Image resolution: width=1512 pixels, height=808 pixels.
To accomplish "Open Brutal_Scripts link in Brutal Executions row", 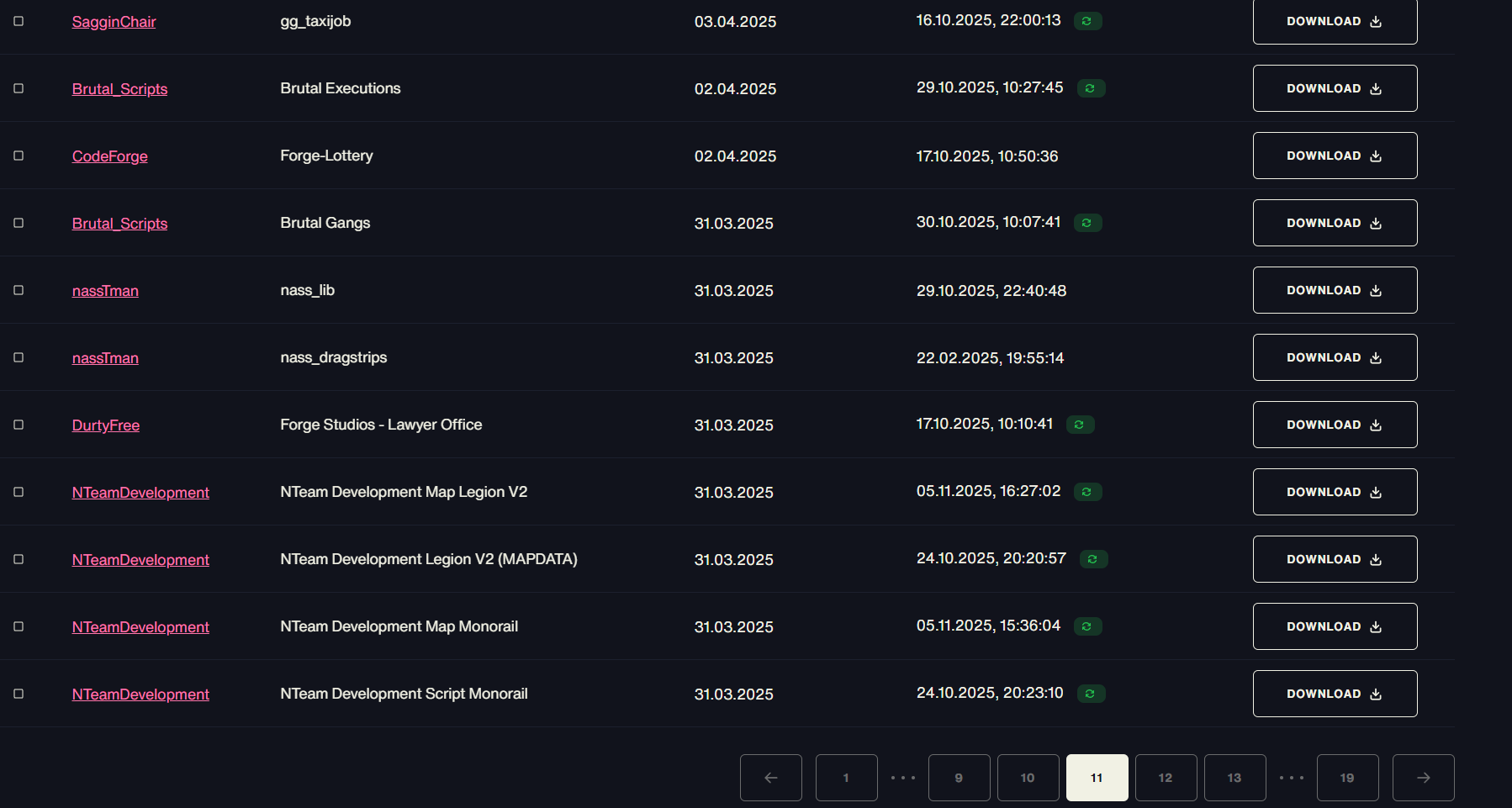I will point(120,89).
